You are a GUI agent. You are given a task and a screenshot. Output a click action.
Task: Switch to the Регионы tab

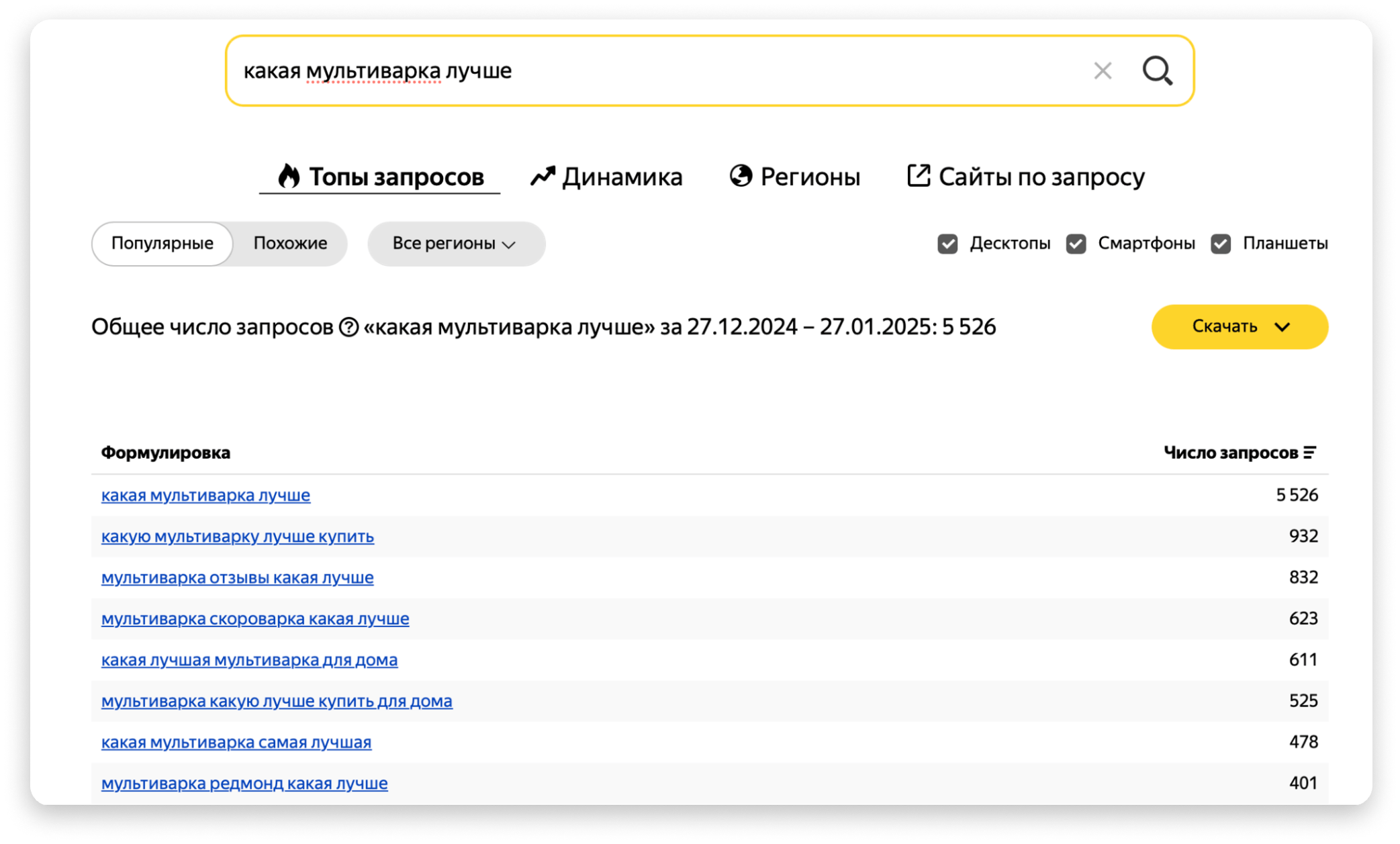(x=809, y=177)
